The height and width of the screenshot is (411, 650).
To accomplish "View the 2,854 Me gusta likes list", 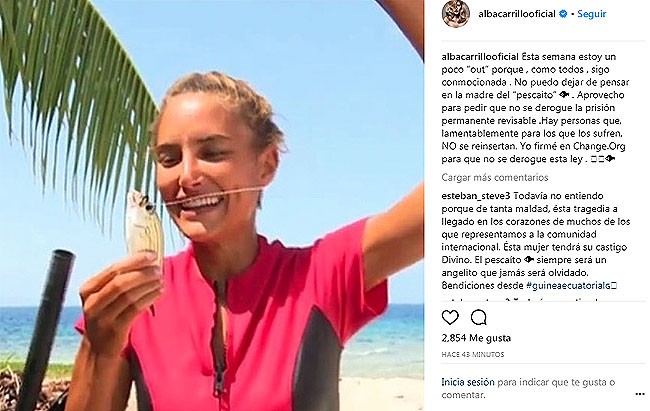I will tap(476, 338).
